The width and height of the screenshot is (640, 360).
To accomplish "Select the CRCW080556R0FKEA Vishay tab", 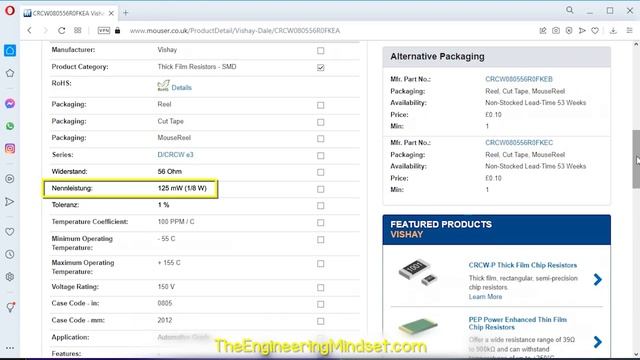I will tap(69, 13).
